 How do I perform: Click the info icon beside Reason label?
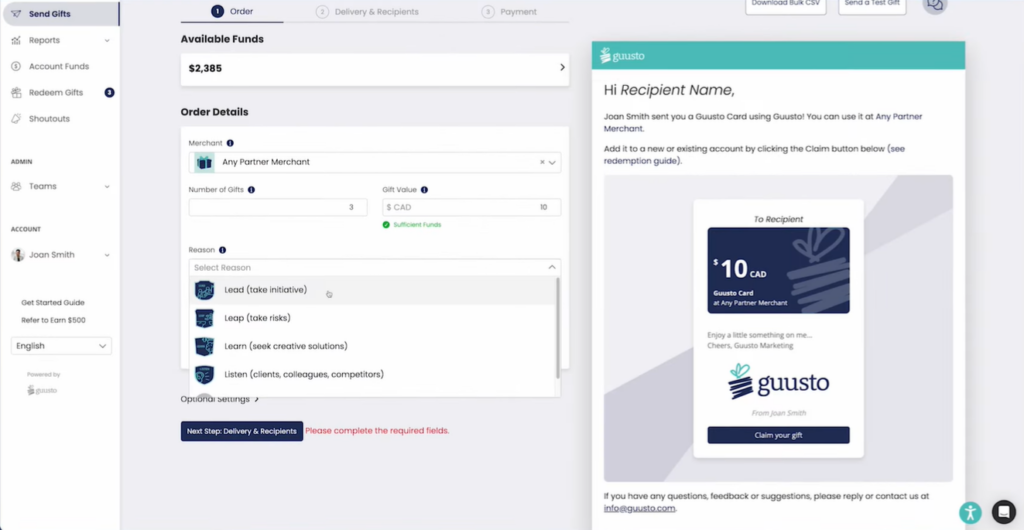(x=223, y=250)
